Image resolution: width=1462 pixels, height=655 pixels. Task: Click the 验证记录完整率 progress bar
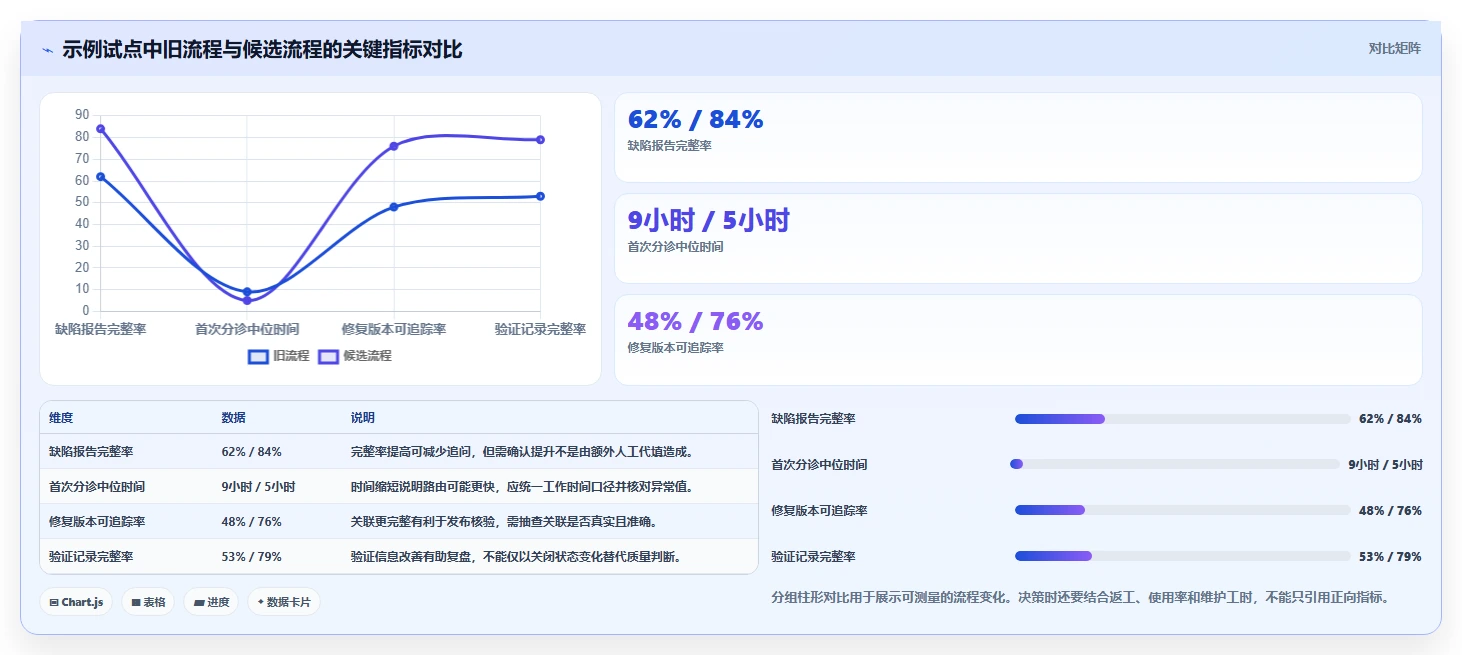click(x=1183, y=556)
